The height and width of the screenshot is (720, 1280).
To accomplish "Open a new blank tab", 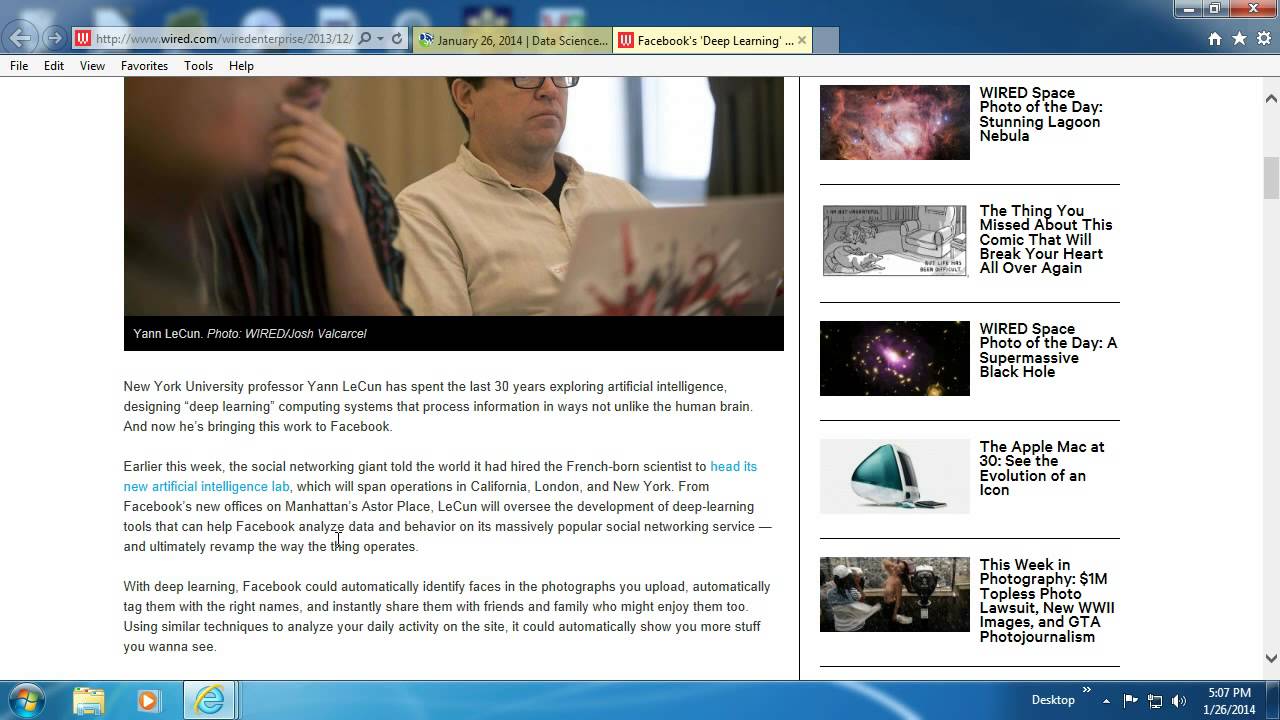I will tap(825, 40).
